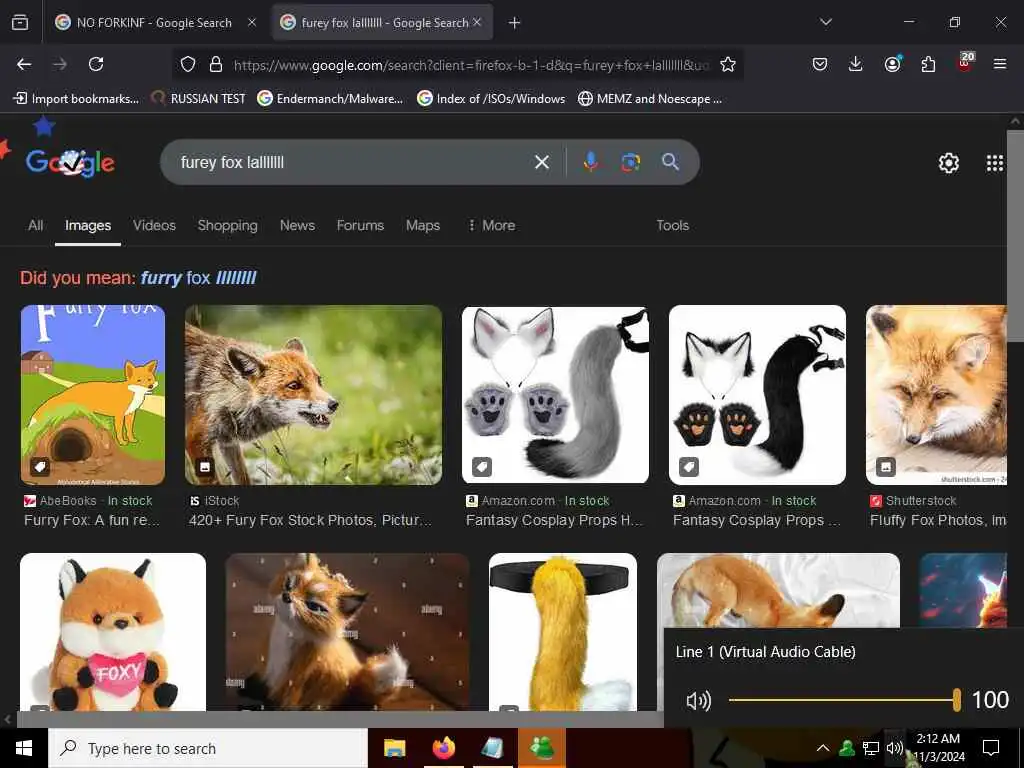Screen dimensions: 1024x768
Task: Close the NO FORKINF Google Search tab
Action: click(252, 22)
